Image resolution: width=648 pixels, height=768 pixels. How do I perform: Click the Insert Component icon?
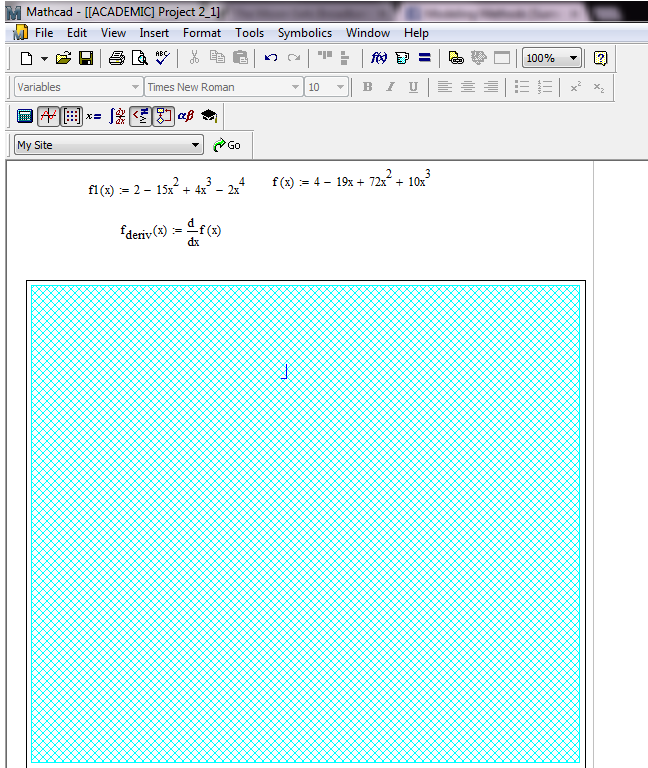[x=479, y=58]
